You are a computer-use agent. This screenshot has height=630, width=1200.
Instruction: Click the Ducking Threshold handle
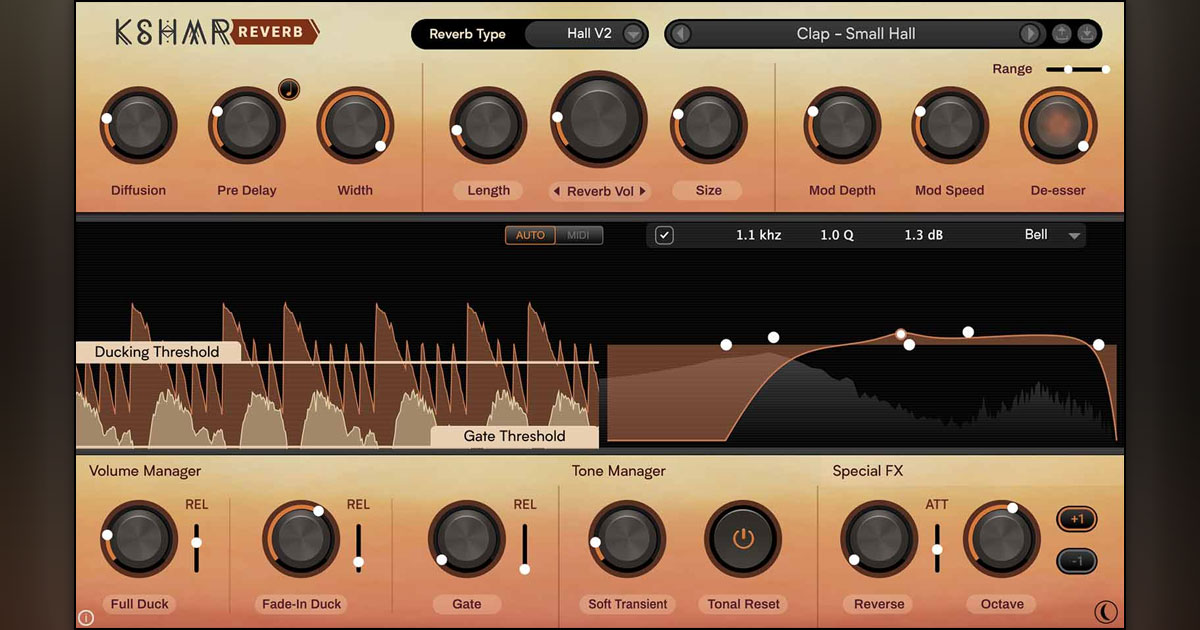158,352
